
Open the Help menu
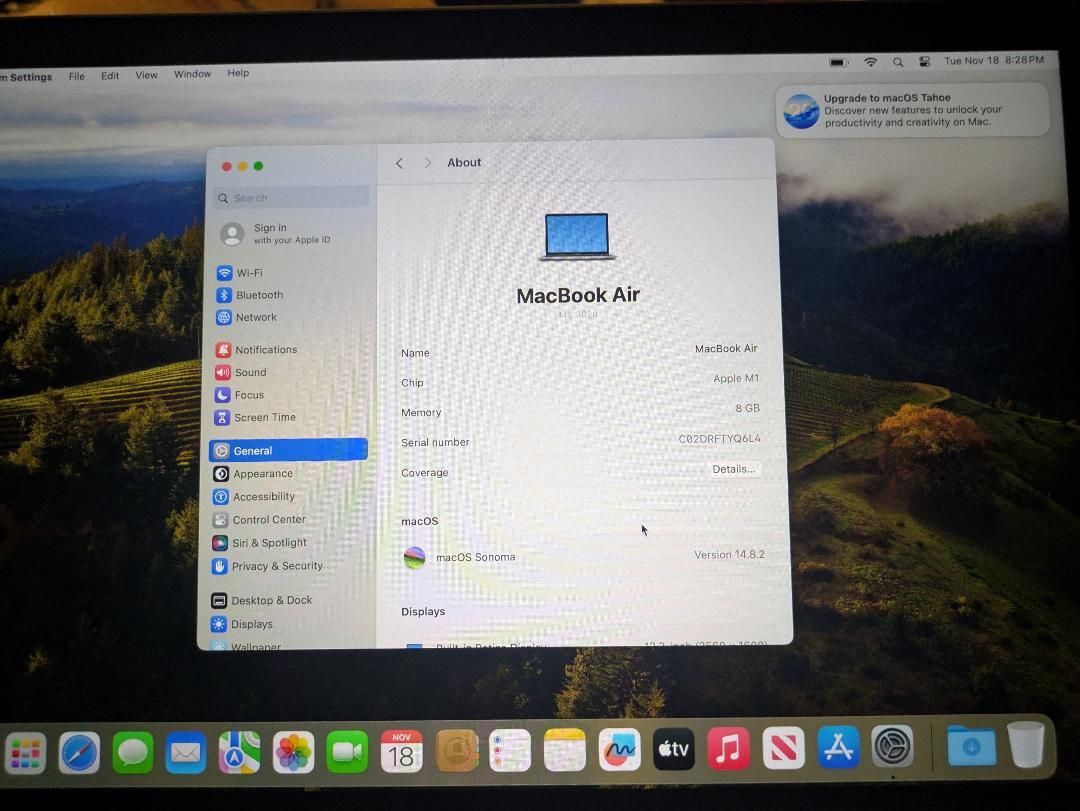click(x=237, y=73)
